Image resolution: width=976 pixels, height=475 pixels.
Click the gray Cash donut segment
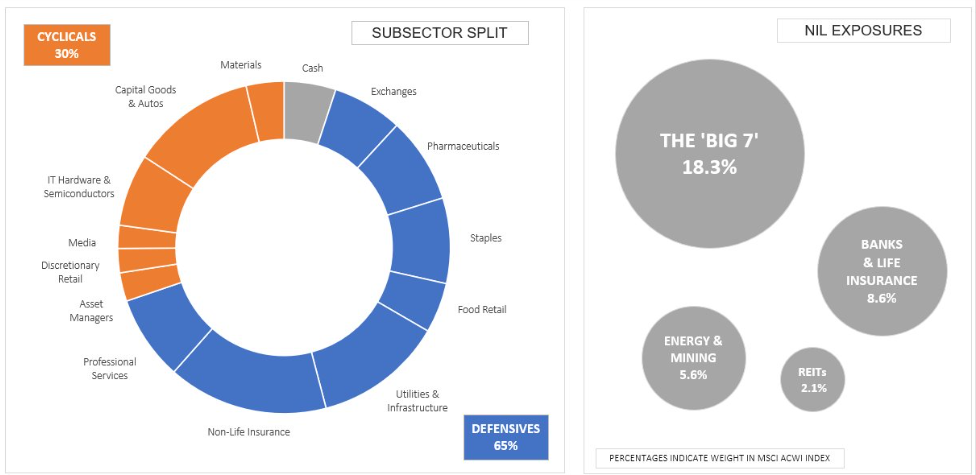(306, 103)
